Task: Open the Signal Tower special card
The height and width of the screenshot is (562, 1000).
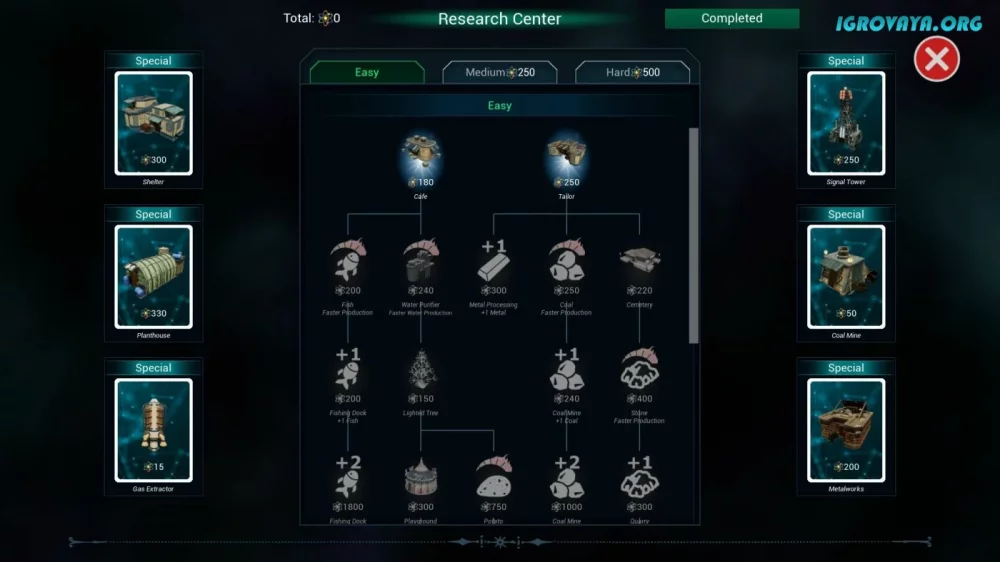Action: click(846, 123)
